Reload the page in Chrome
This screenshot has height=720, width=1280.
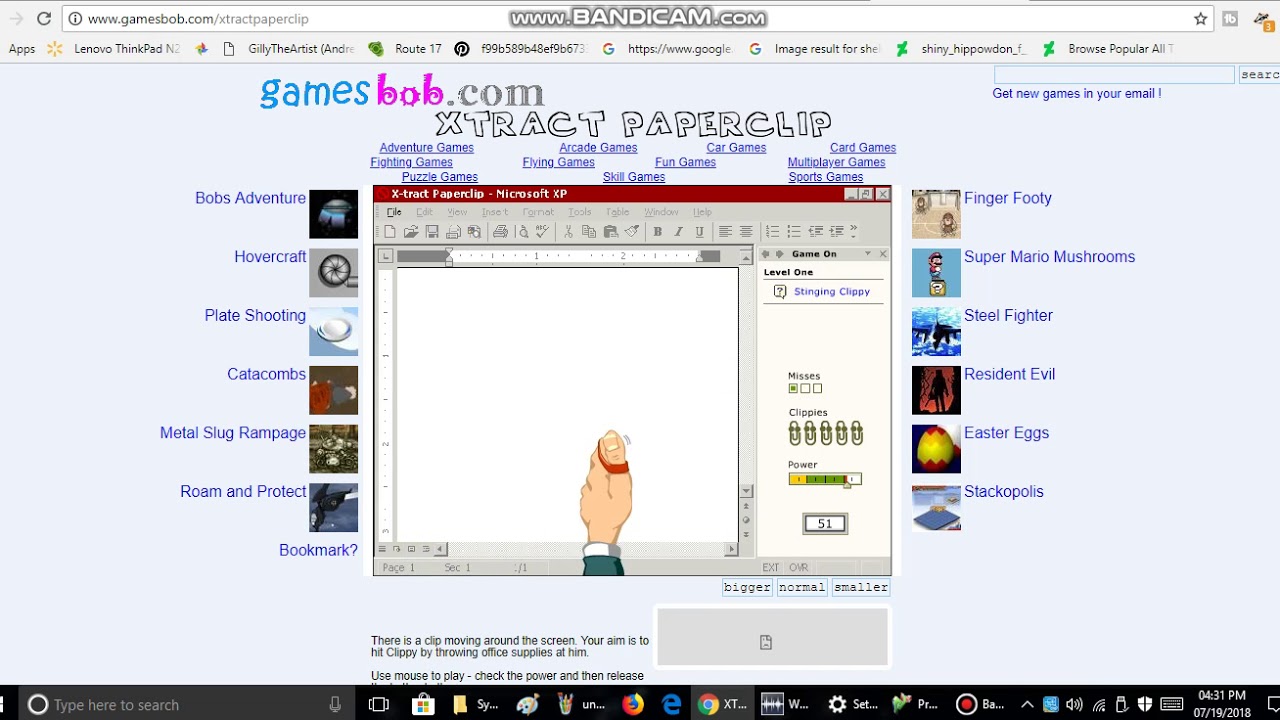[x=44, y=18]
